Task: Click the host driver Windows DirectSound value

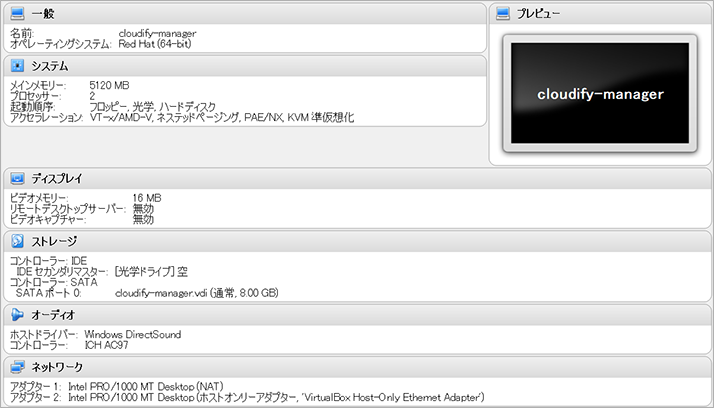Action: (133, 334)
